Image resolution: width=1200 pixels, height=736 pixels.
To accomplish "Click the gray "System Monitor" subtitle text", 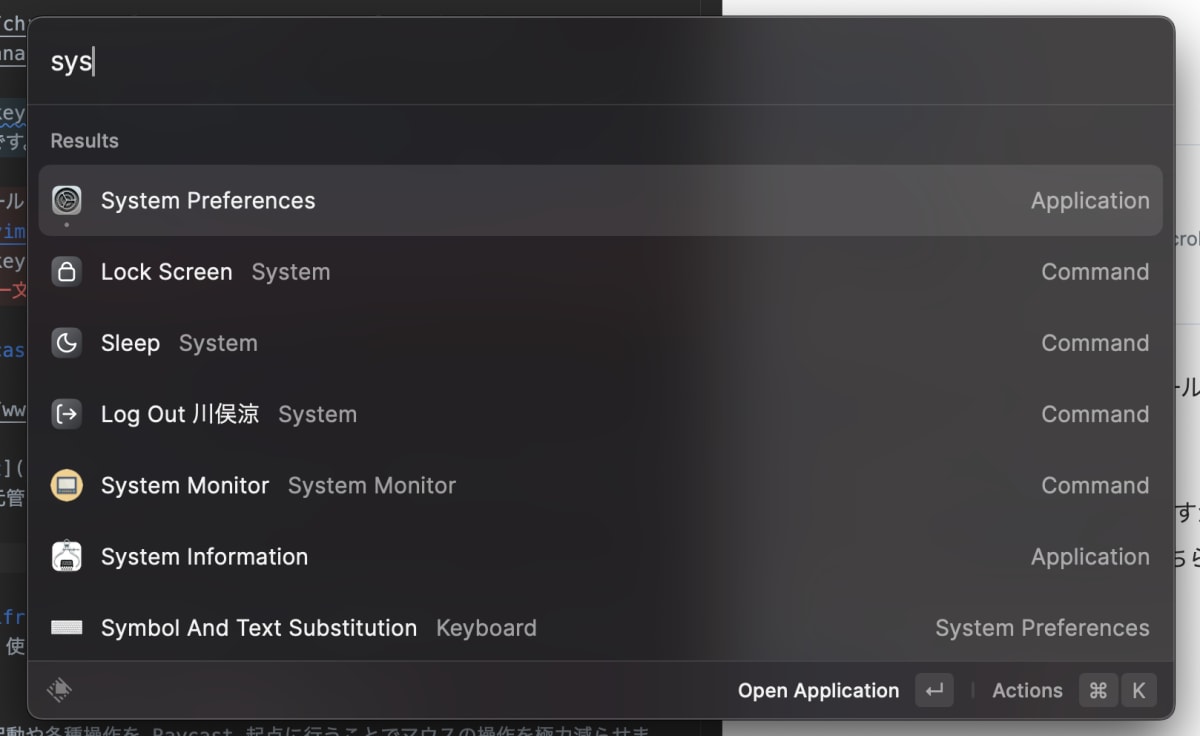I will click(372, 485).
